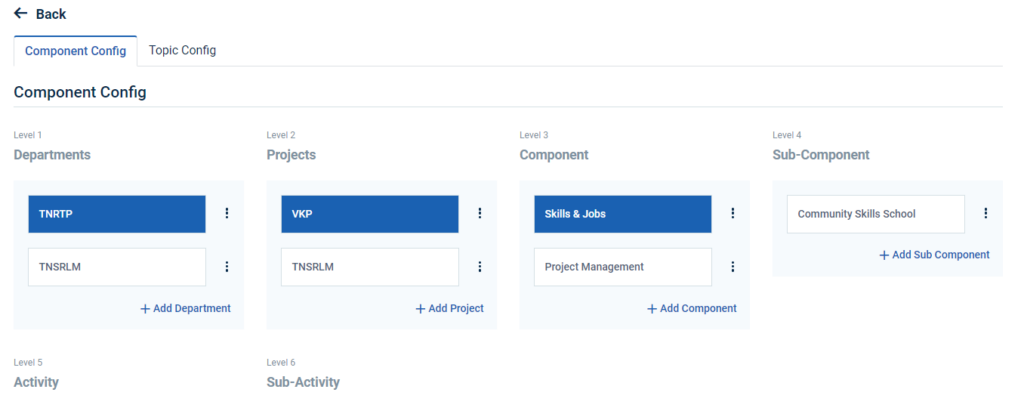The image size is (1024, 414).
Task: Switch to the Component Config tab
Action: pyautogui.click(x=75, y=51)
